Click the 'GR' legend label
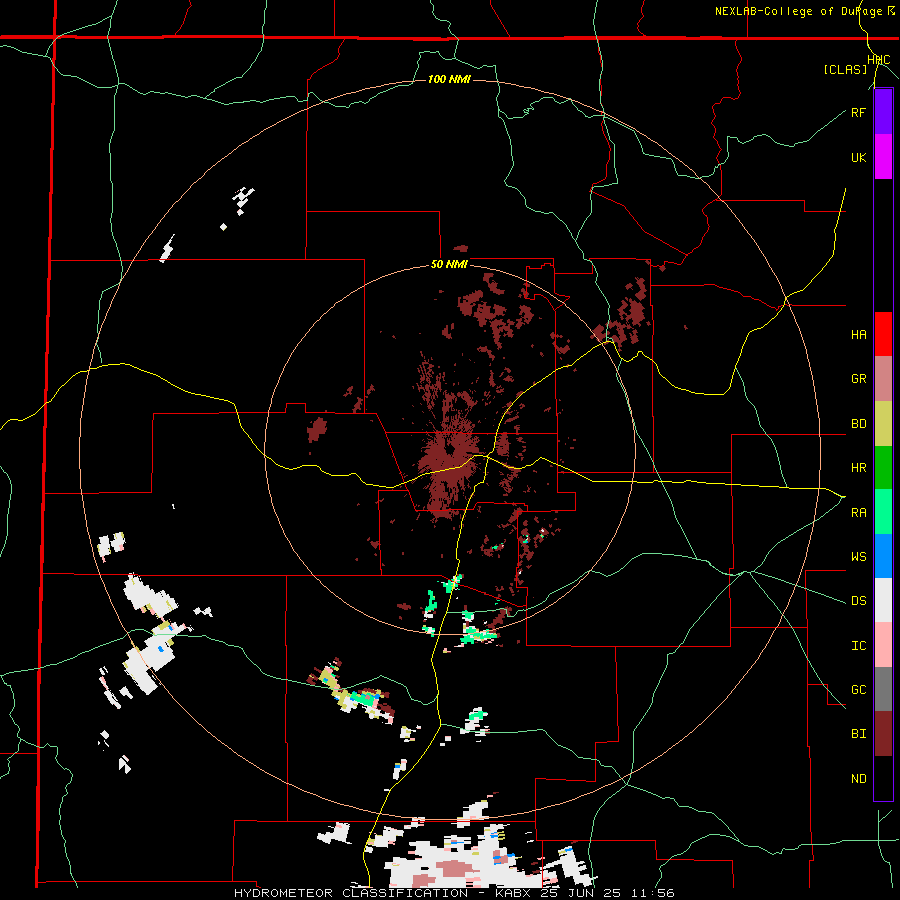Screen dimensions: 900x900 click(x=858, y=378)
